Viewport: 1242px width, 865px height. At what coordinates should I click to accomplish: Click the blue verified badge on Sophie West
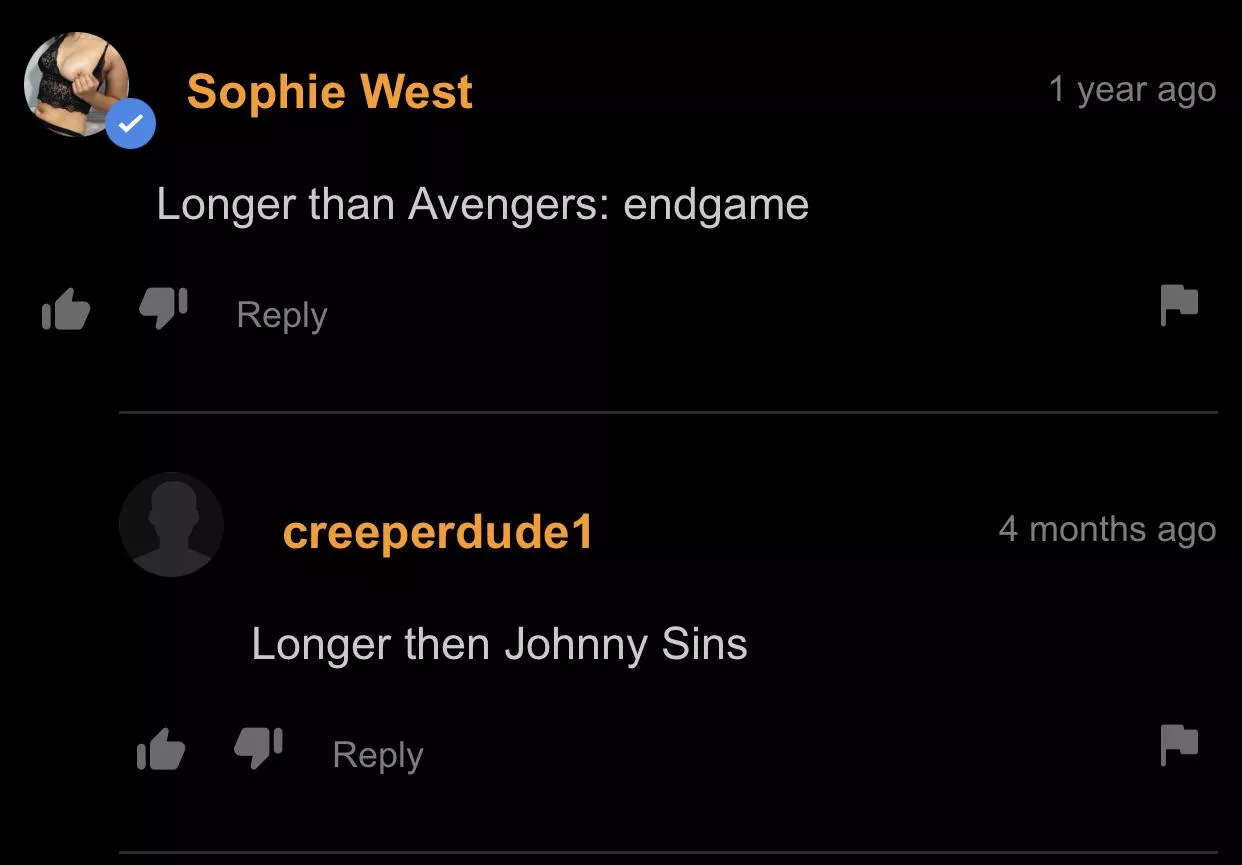[x=131, y=124]
